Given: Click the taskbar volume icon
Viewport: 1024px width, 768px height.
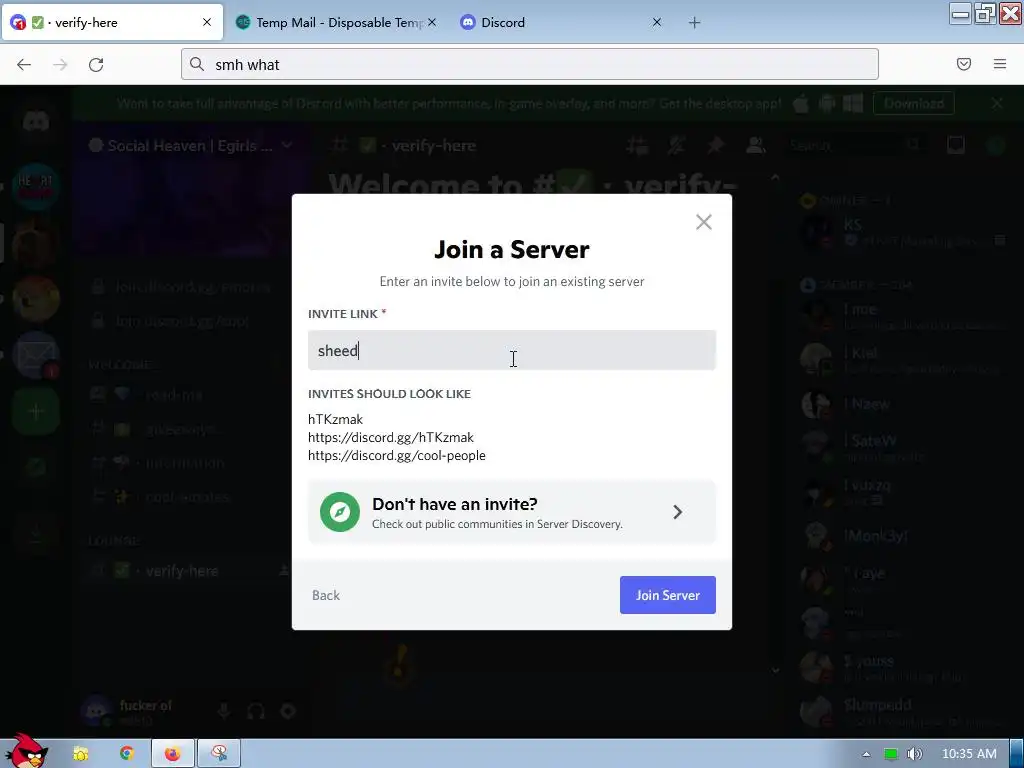Looking at the screenshot, I should [915, 754].
